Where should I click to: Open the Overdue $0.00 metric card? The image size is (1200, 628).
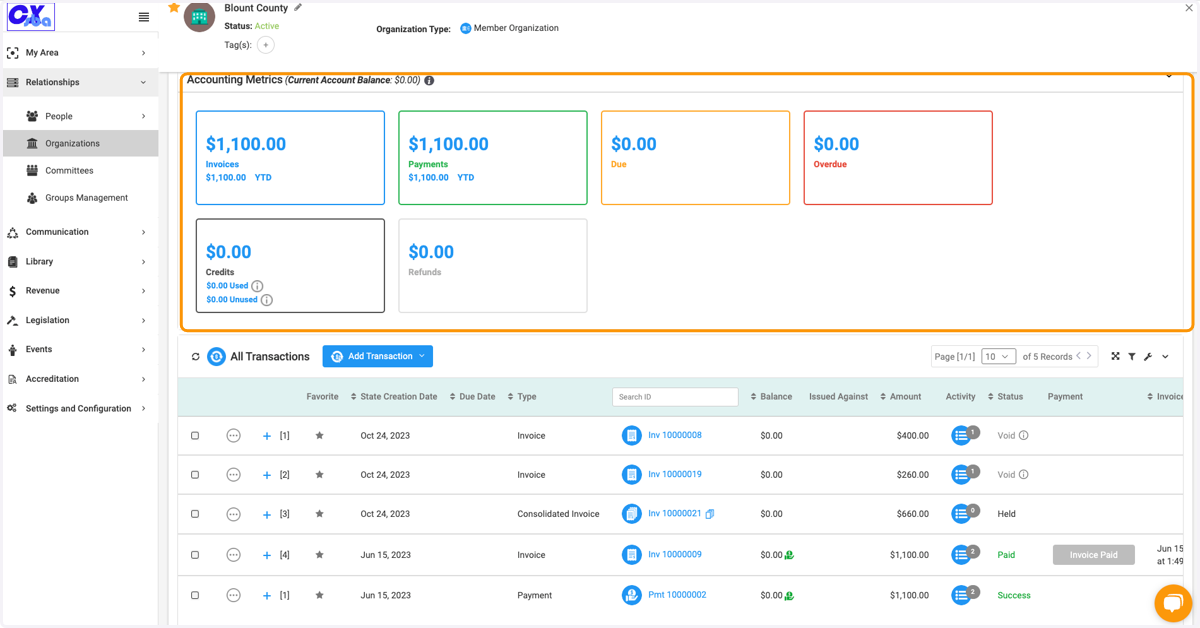[x=898, y=158]
